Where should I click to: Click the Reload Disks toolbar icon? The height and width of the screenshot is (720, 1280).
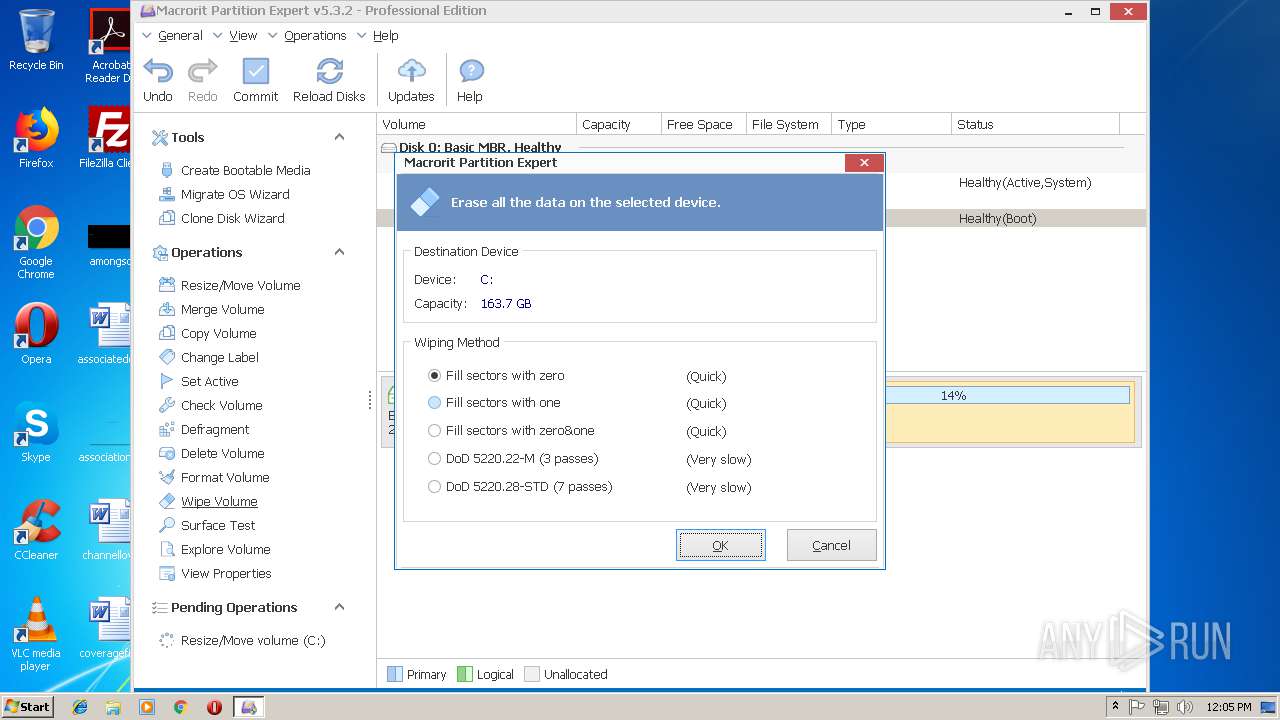pos(329,72)
